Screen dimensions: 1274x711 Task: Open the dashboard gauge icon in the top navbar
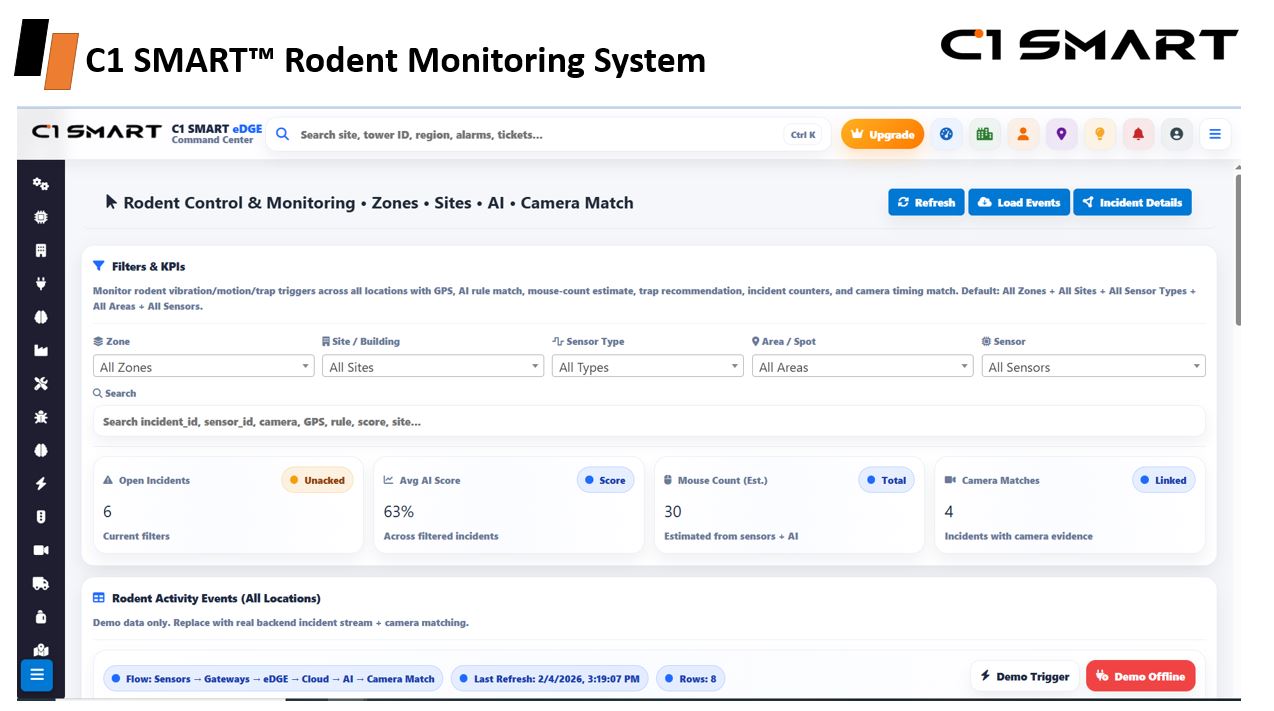pos(947,134)
